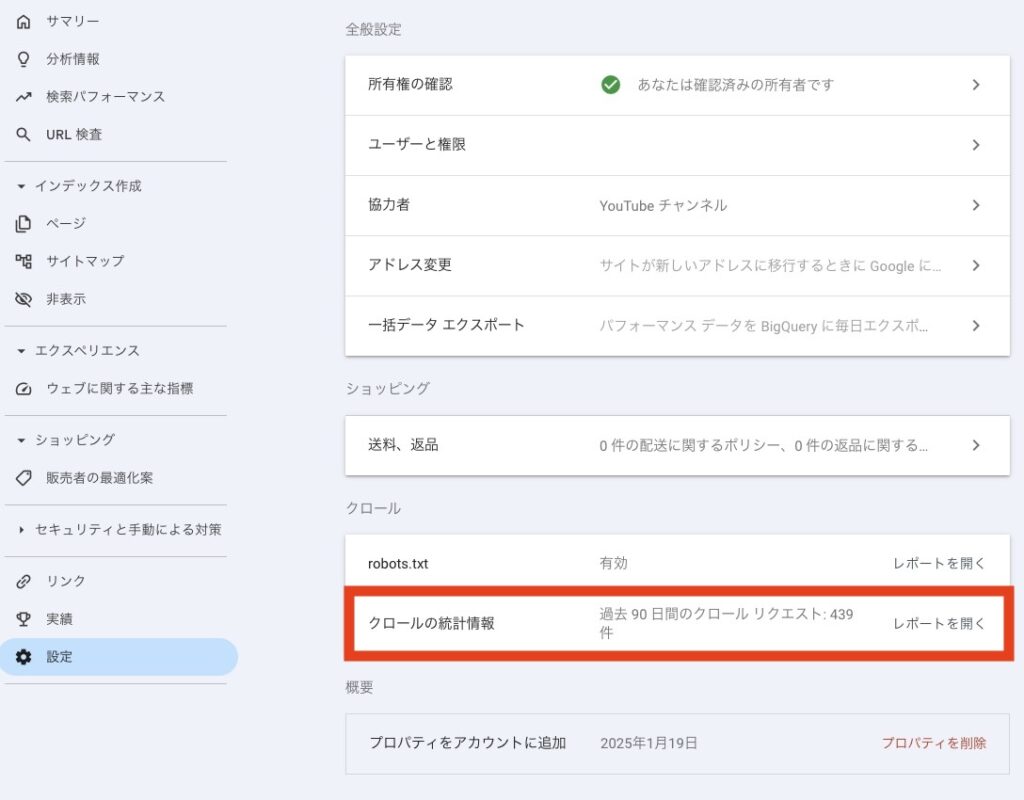
Task: Click the 検索パフォーマンス trend icon
Action: coord(24,97)
